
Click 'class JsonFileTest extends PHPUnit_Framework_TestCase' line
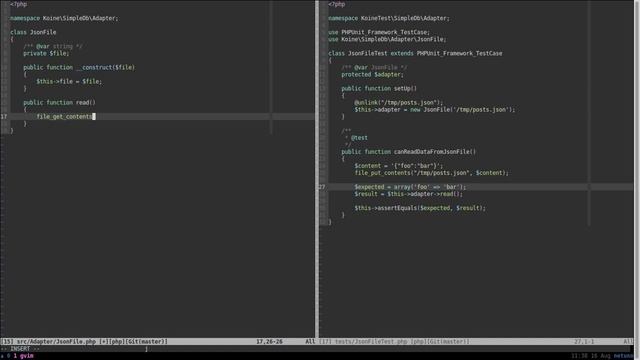tap(415, 53)
